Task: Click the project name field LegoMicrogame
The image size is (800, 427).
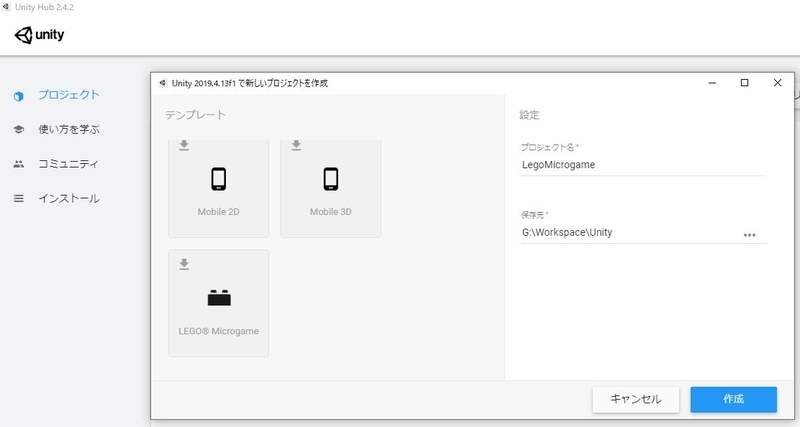Action: coord(642,165)
